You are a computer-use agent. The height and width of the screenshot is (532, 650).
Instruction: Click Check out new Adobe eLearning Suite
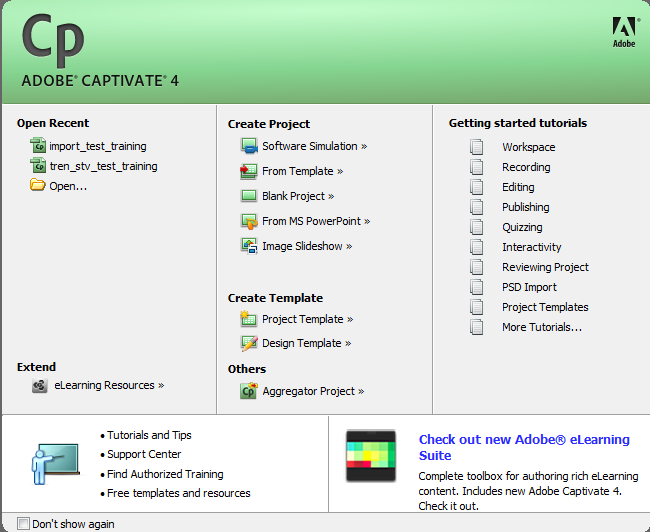coord(524,447)
